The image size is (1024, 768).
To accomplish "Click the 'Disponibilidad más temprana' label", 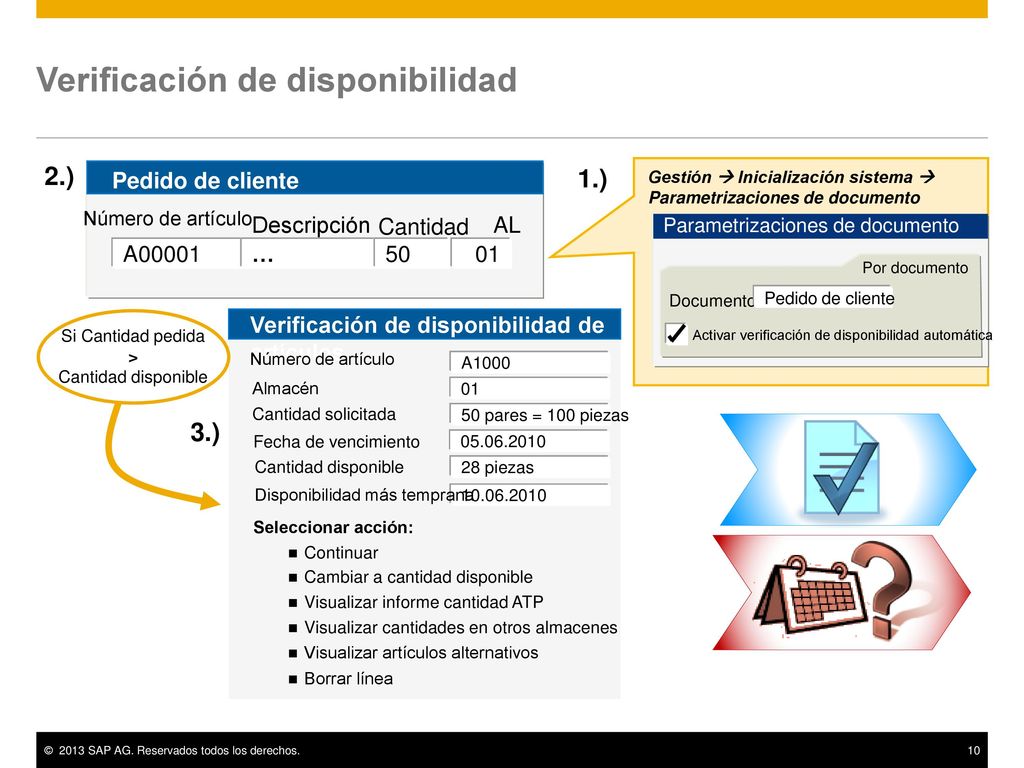I will click(363, 494).
